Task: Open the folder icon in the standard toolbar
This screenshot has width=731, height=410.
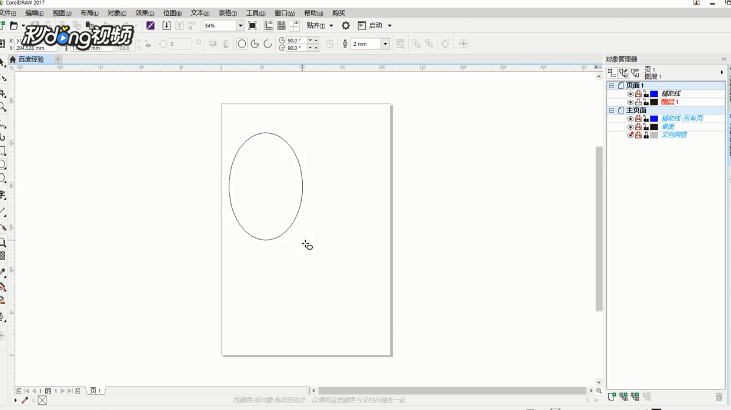Action: click(14, 26)
